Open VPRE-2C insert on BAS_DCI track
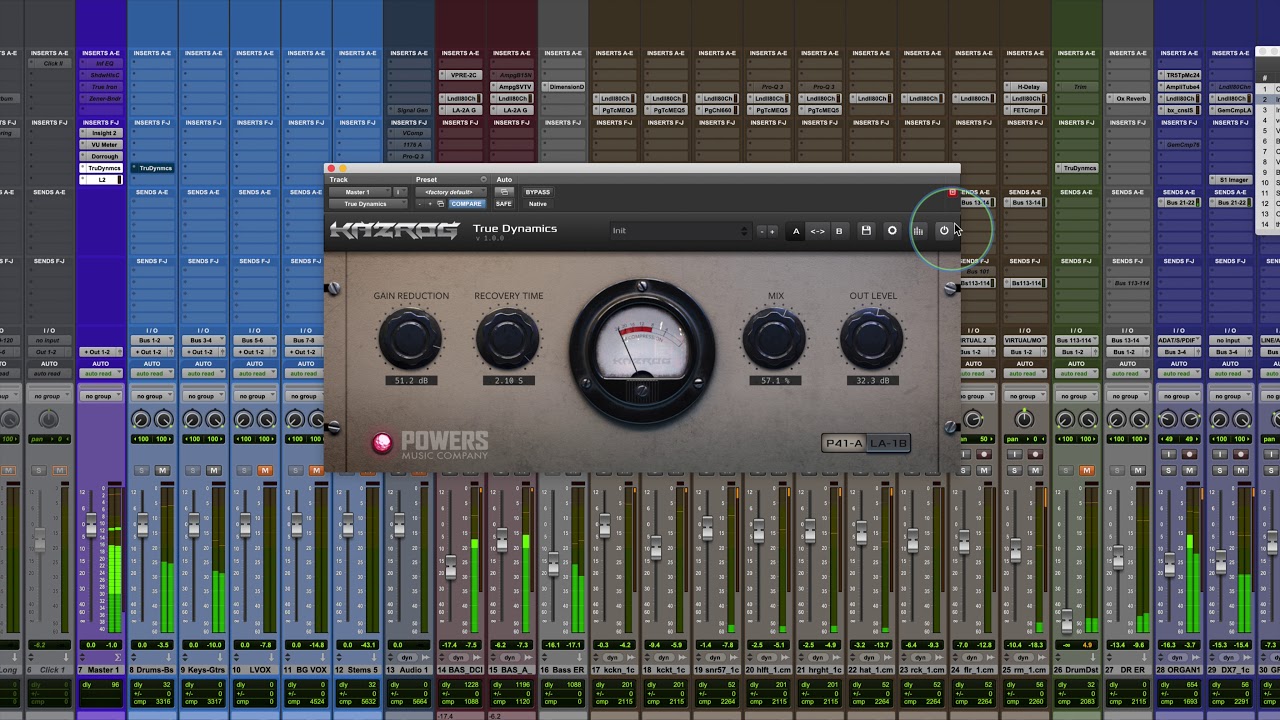Viewport: 1280px width, 720px height. [460, 75]
